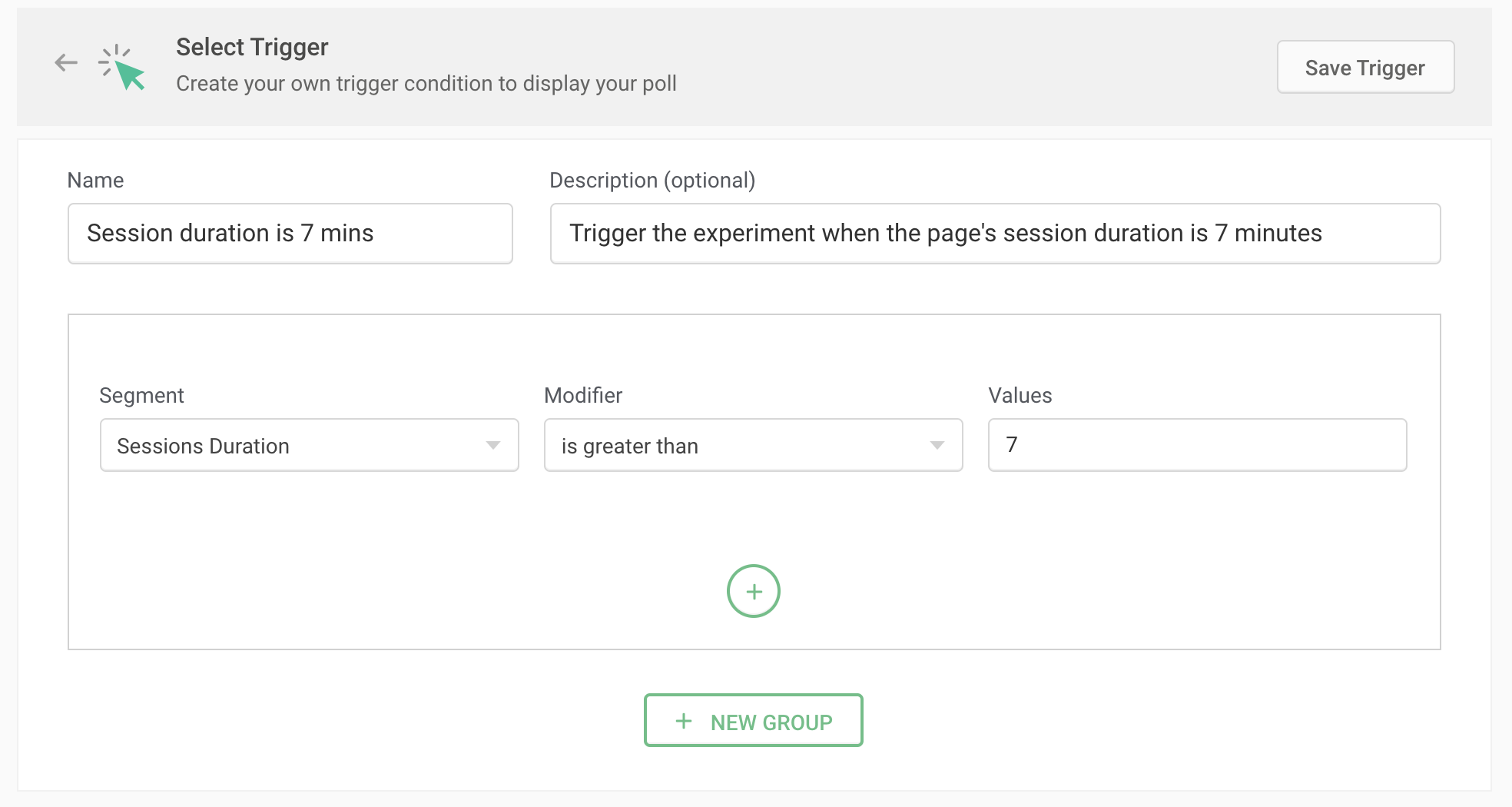This screenshot has width=1512, height=807.
Task: Click the Description (optional) label
Action: tap(652, 181)
